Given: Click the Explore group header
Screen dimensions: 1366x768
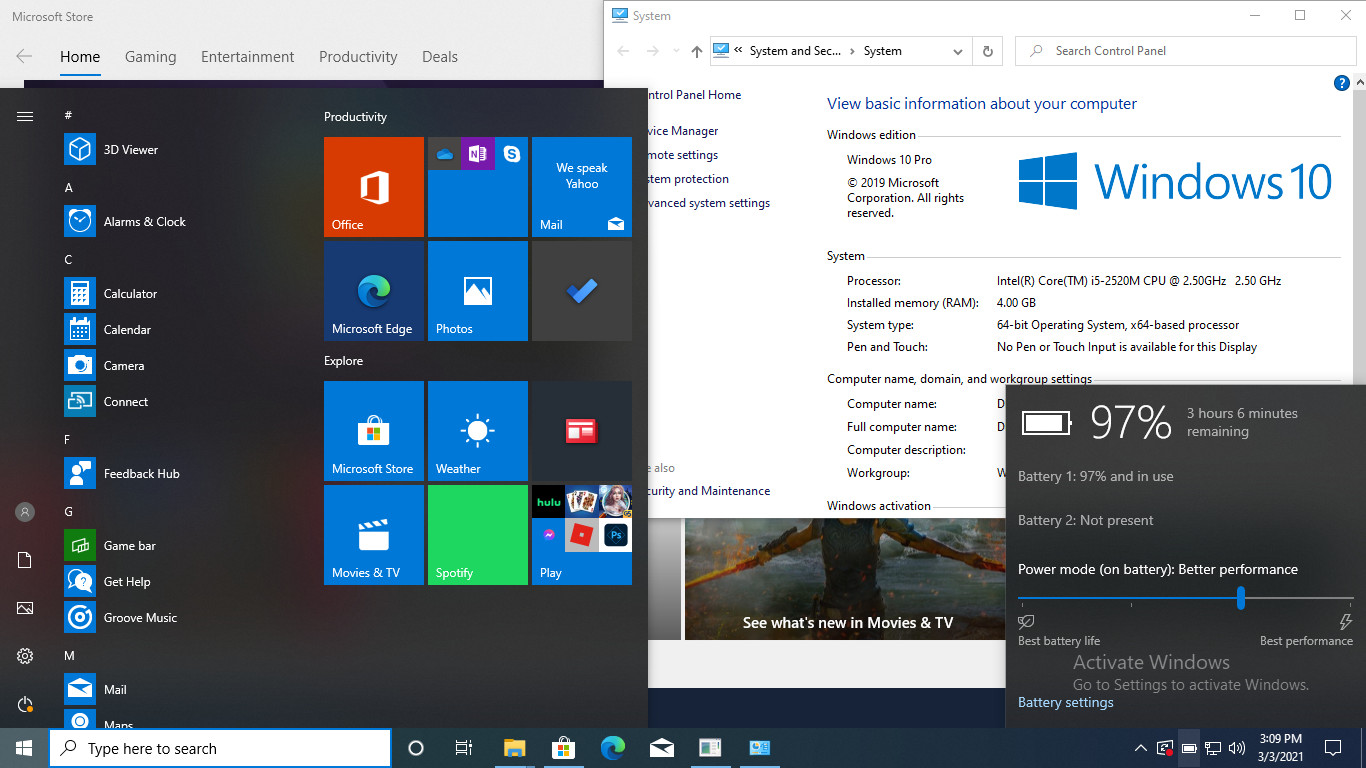Looking at the screenshot, I should pos(343,361).
